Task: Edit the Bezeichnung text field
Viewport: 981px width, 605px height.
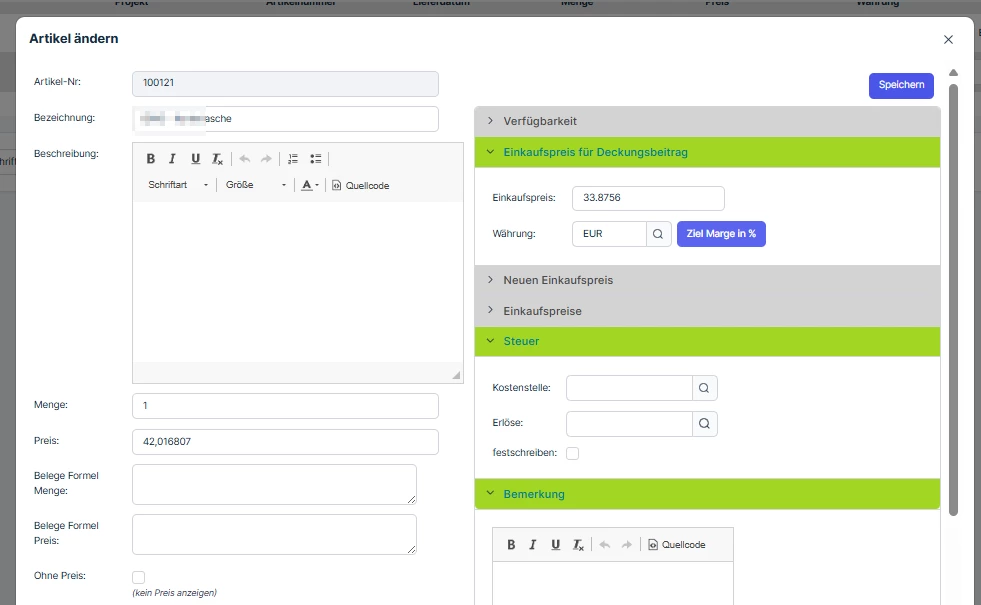Action: tap(285, 119)
